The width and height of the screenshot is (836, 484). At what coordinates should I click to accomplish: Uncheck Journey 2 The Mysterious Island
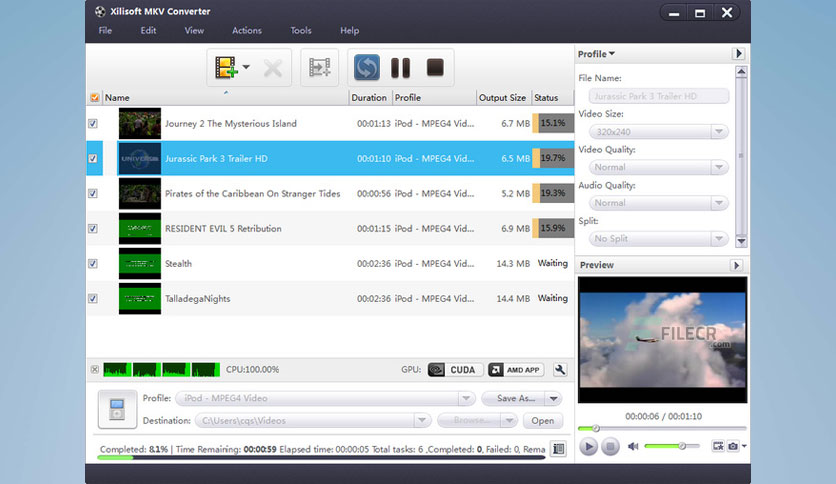pyautogui.click(x=93, y=124)
